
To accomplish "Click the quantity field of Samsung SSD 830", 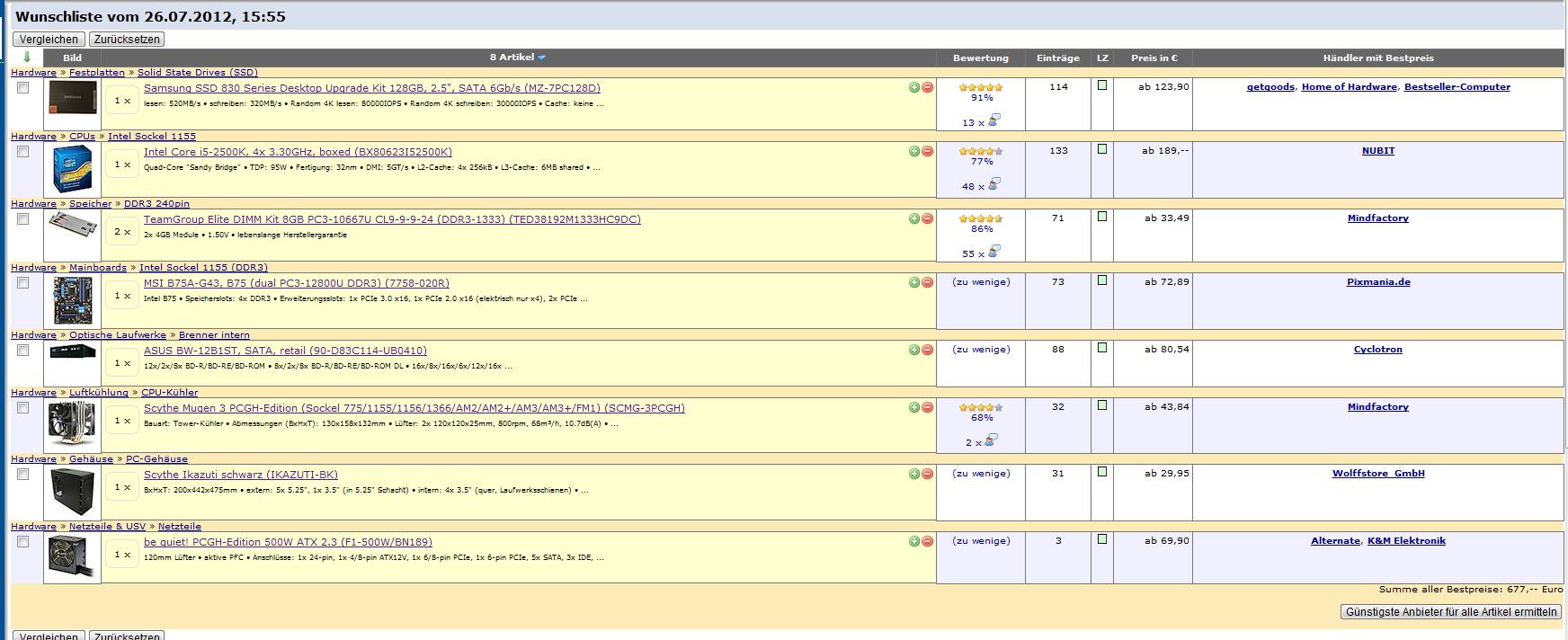I will (123, 101).
